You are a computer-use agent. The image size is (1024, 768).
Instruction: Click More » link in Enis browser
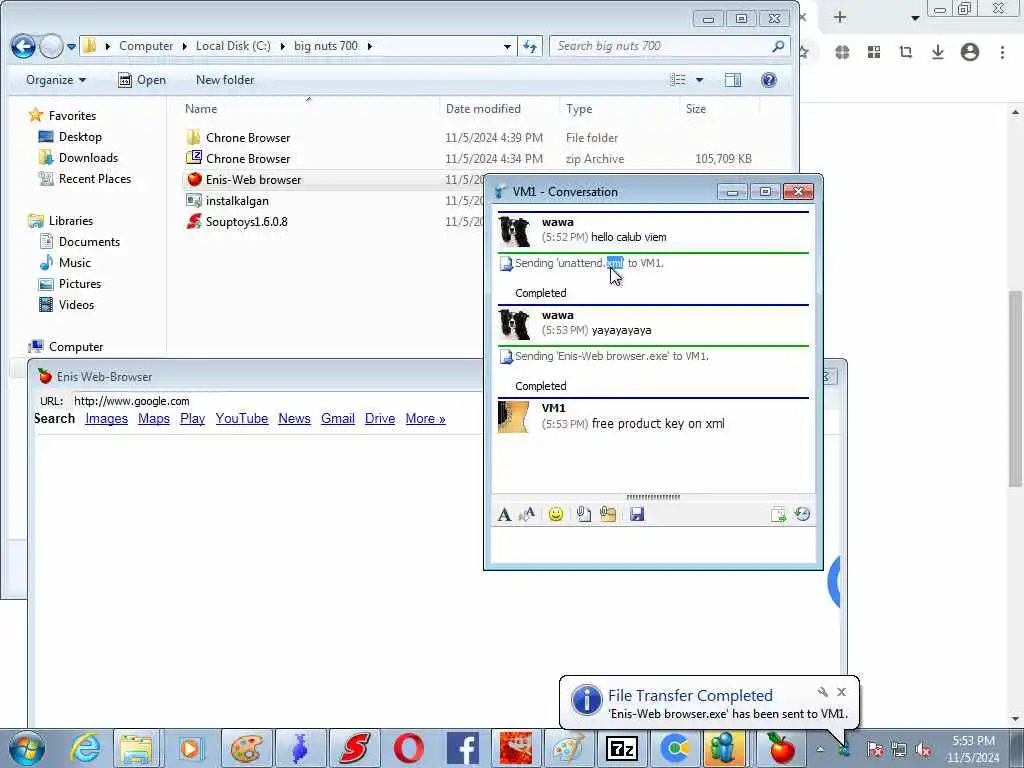[425, 419]
